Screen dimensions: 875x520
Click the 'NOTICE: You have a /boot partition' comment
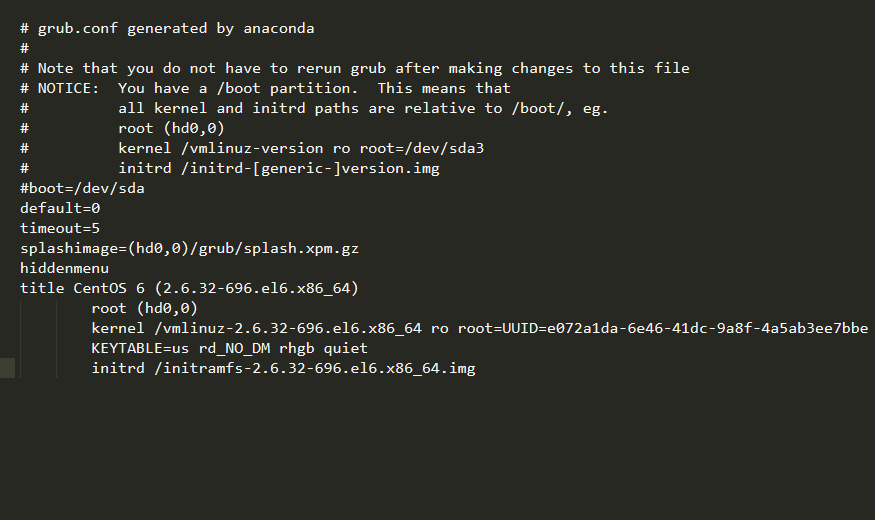click(266, 89)
